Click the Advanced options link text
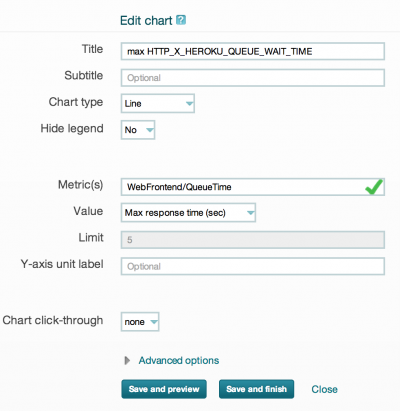 (179, 360)
